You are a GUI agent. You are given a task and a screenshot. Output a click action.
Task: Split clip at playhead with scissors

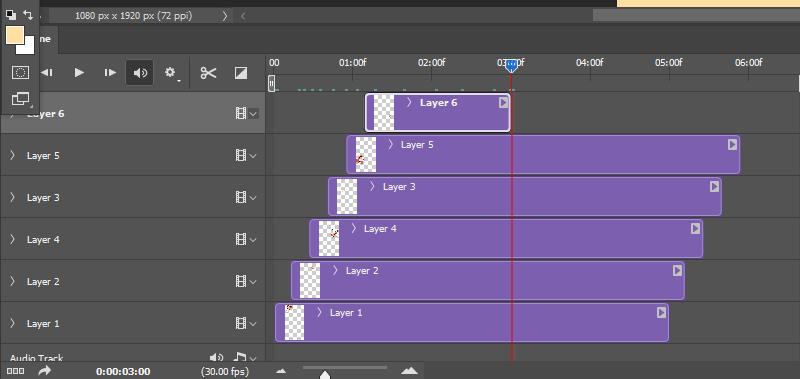coord(208,73)
